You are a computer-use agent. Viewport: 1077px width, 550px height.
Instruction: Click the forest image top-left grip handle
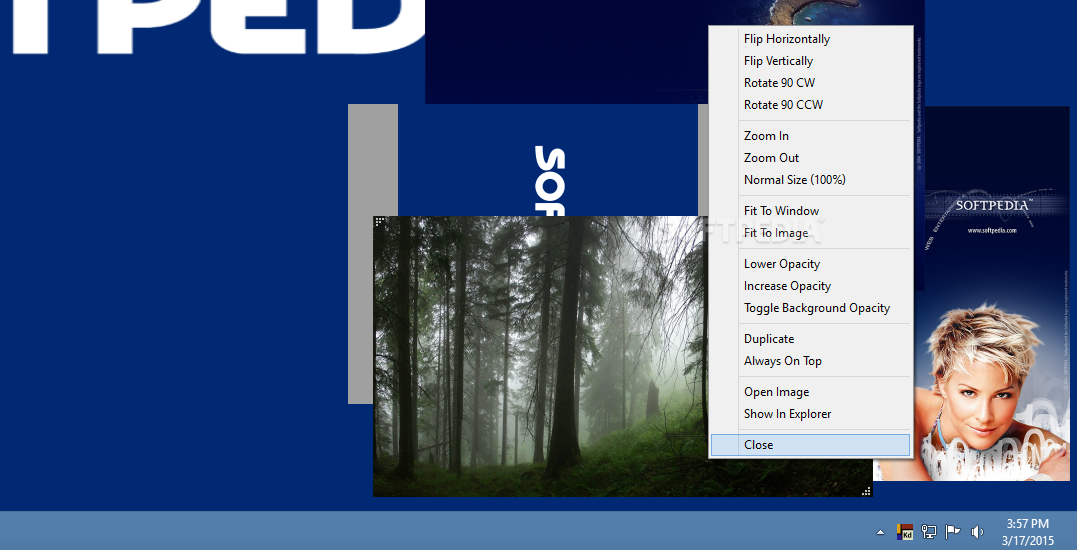point(379,221)
